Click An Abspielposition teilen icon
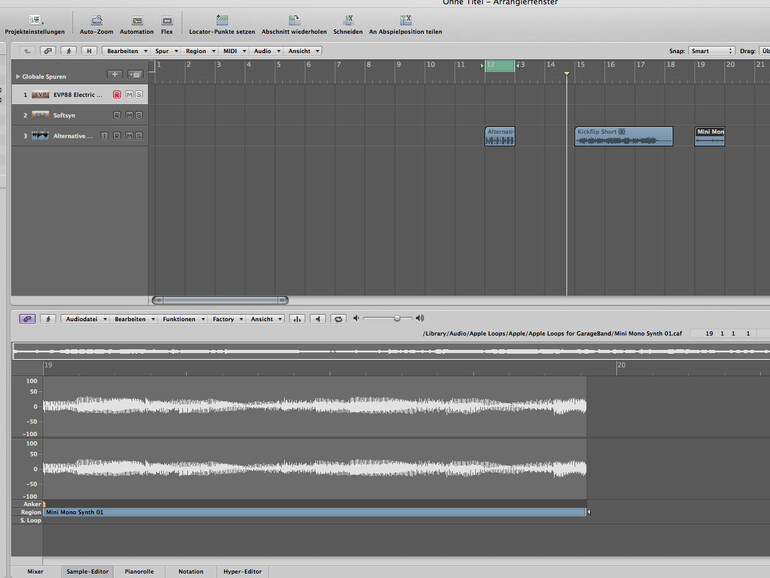 [405, 20]
